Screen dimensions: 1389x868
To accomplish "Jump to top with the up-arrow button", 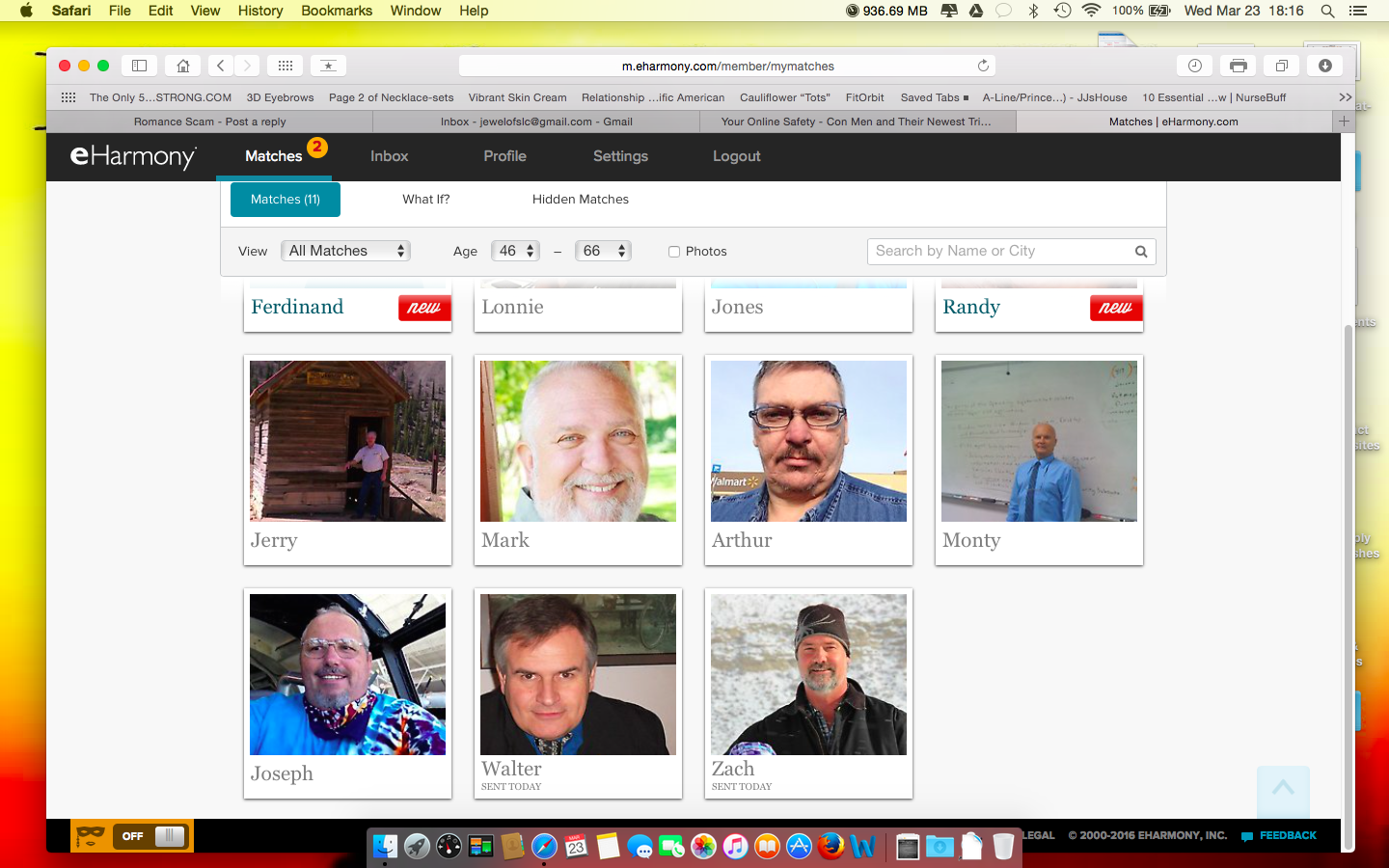I will click(1283, 791).
